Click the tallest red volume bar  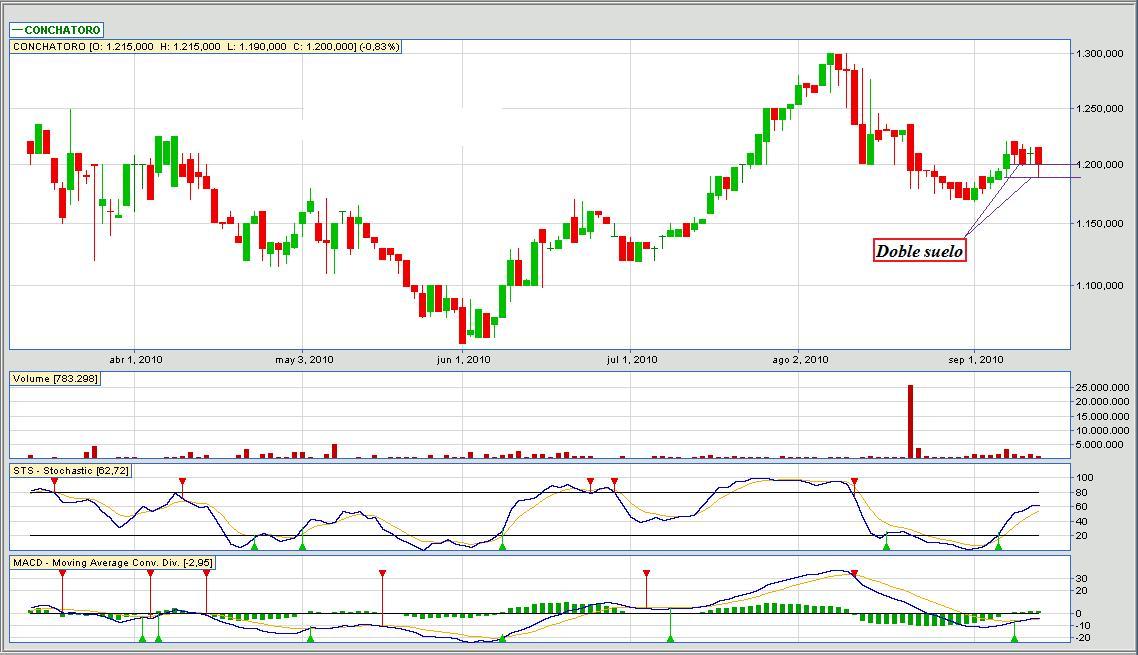[x=910, y=421]
